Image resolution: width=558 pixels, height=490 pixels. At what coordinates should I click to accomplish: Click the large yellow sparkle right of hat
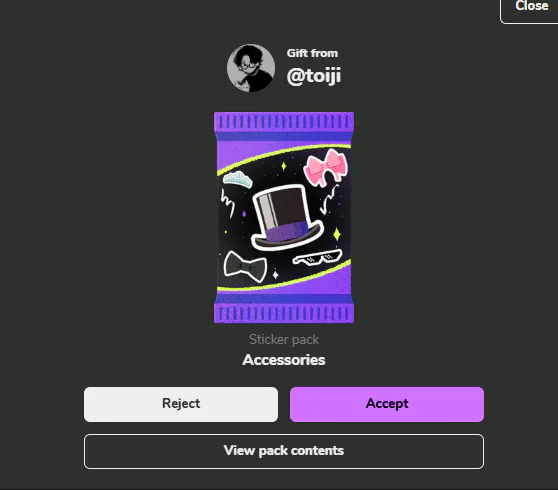click(337, 234)
